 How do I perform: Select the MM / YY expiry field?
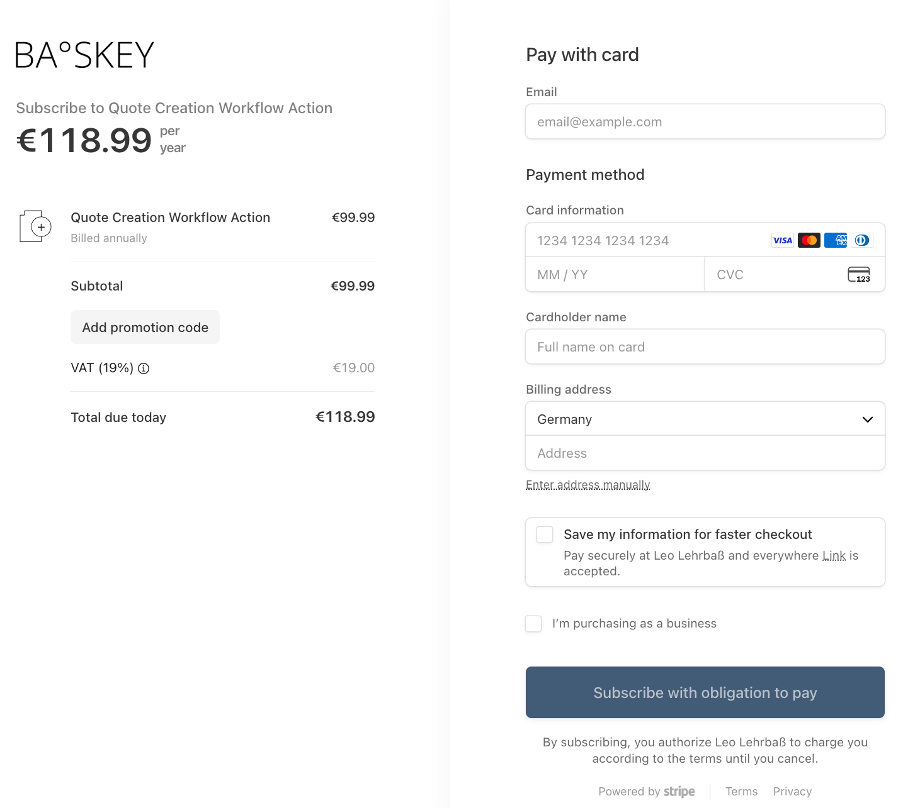[614, 275]
